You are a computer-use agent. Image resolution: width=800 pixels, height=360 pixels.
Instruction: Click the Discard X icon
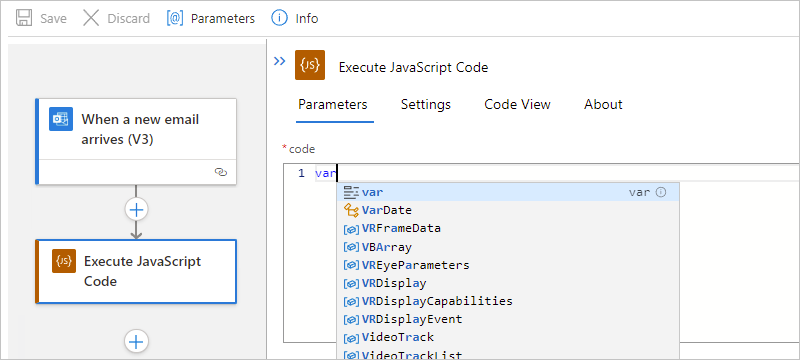point(91,18)
